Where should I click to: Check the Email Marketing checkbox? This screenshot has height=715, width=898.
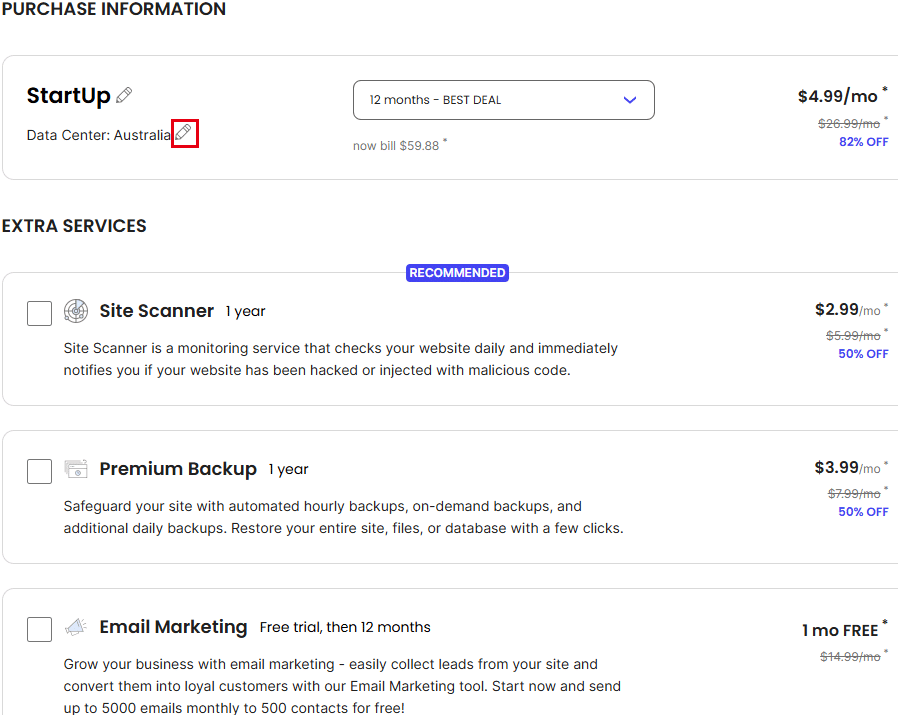pos(40,629)
